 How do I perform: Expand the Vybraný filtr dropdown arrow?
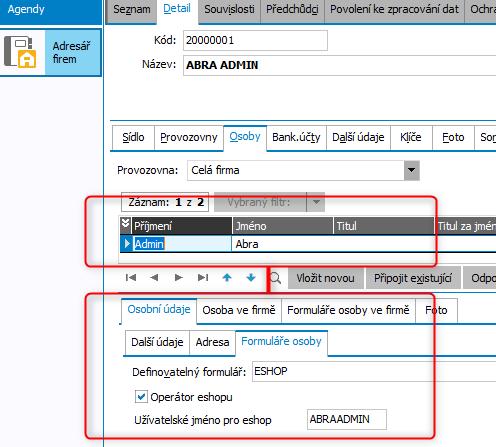click(316, 202)
